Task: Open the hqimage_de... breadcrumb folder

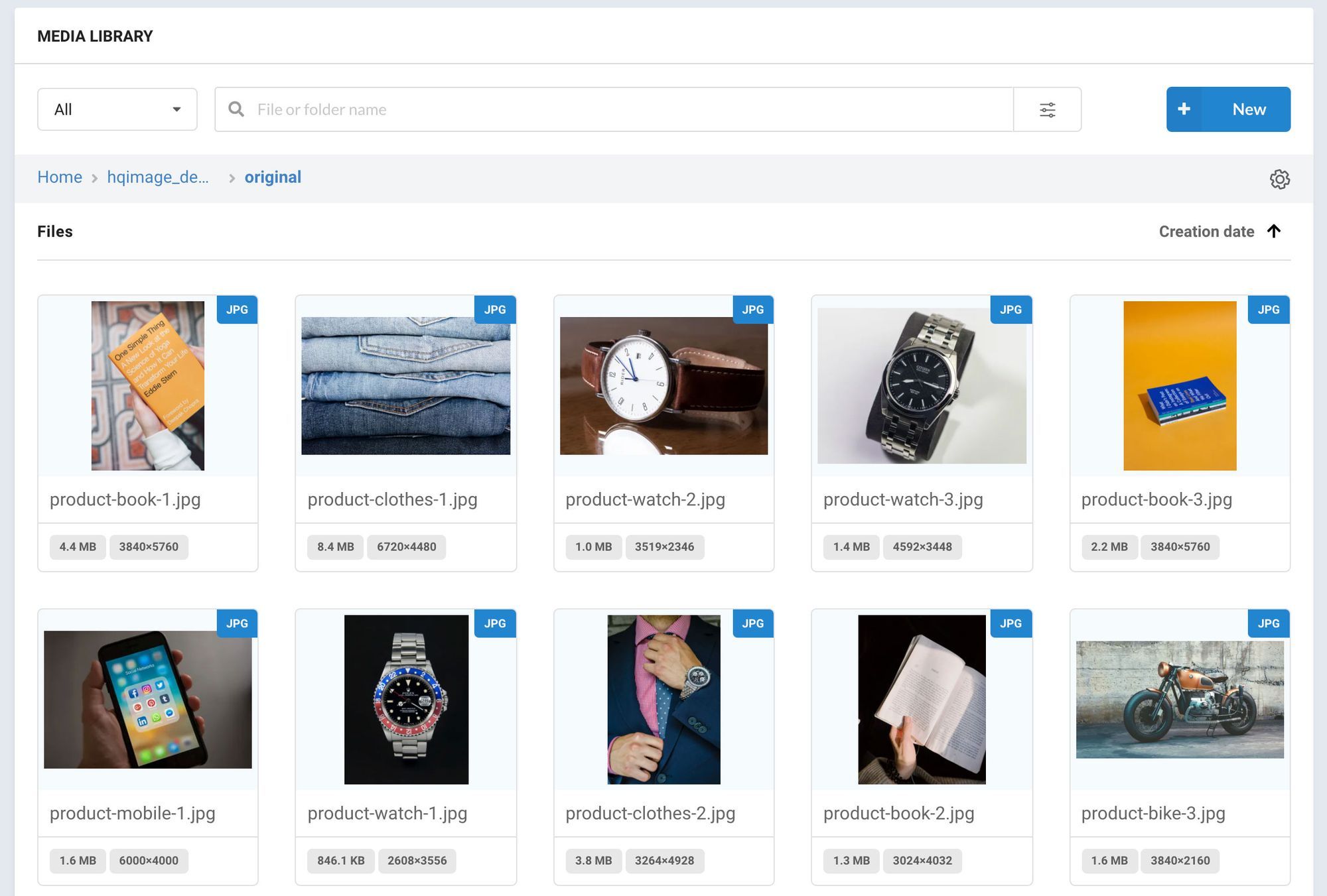Action: point(158,177)
